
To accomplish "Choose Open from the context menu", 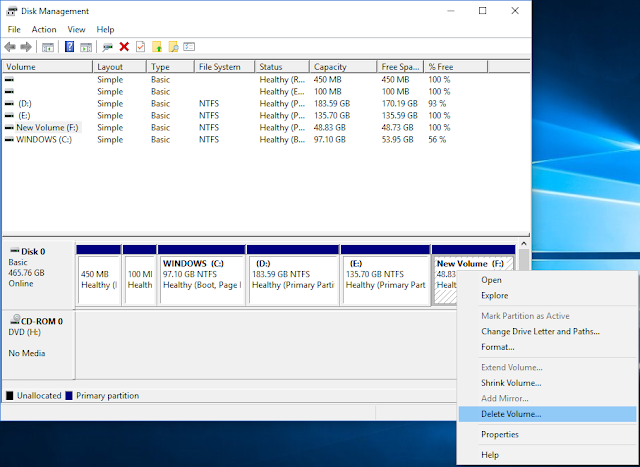I will tap(547, 280).
